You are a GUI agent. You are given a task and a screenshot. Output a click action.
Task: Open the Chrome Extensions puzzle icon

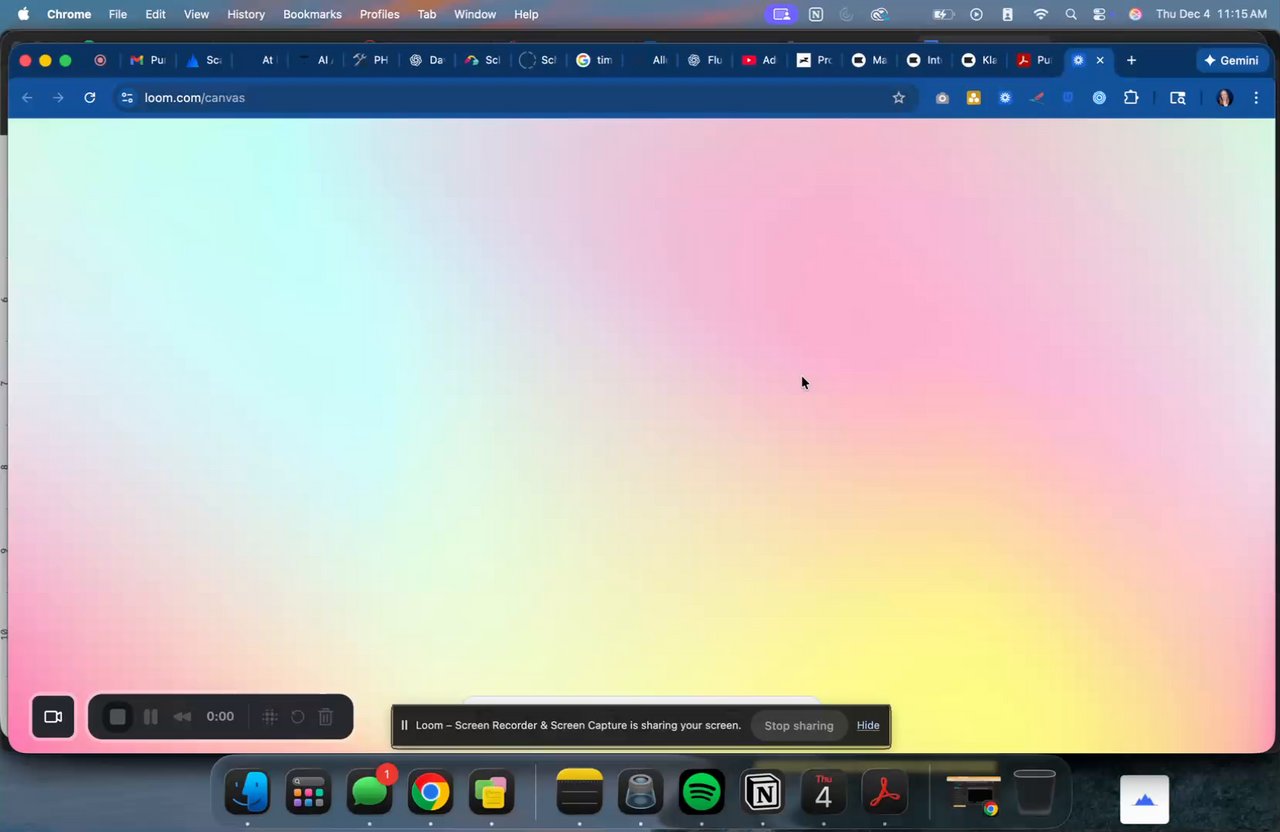coord(1131,98)
